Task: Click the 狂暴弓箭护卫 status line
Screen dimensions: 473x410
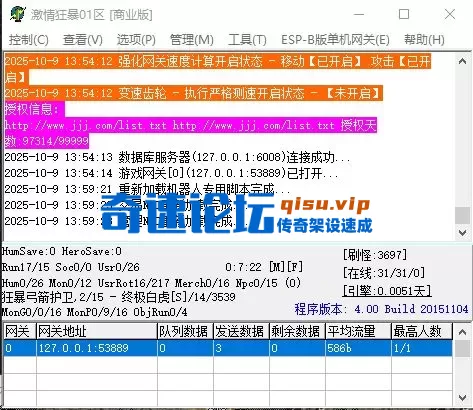Action: tap(119, 297)
